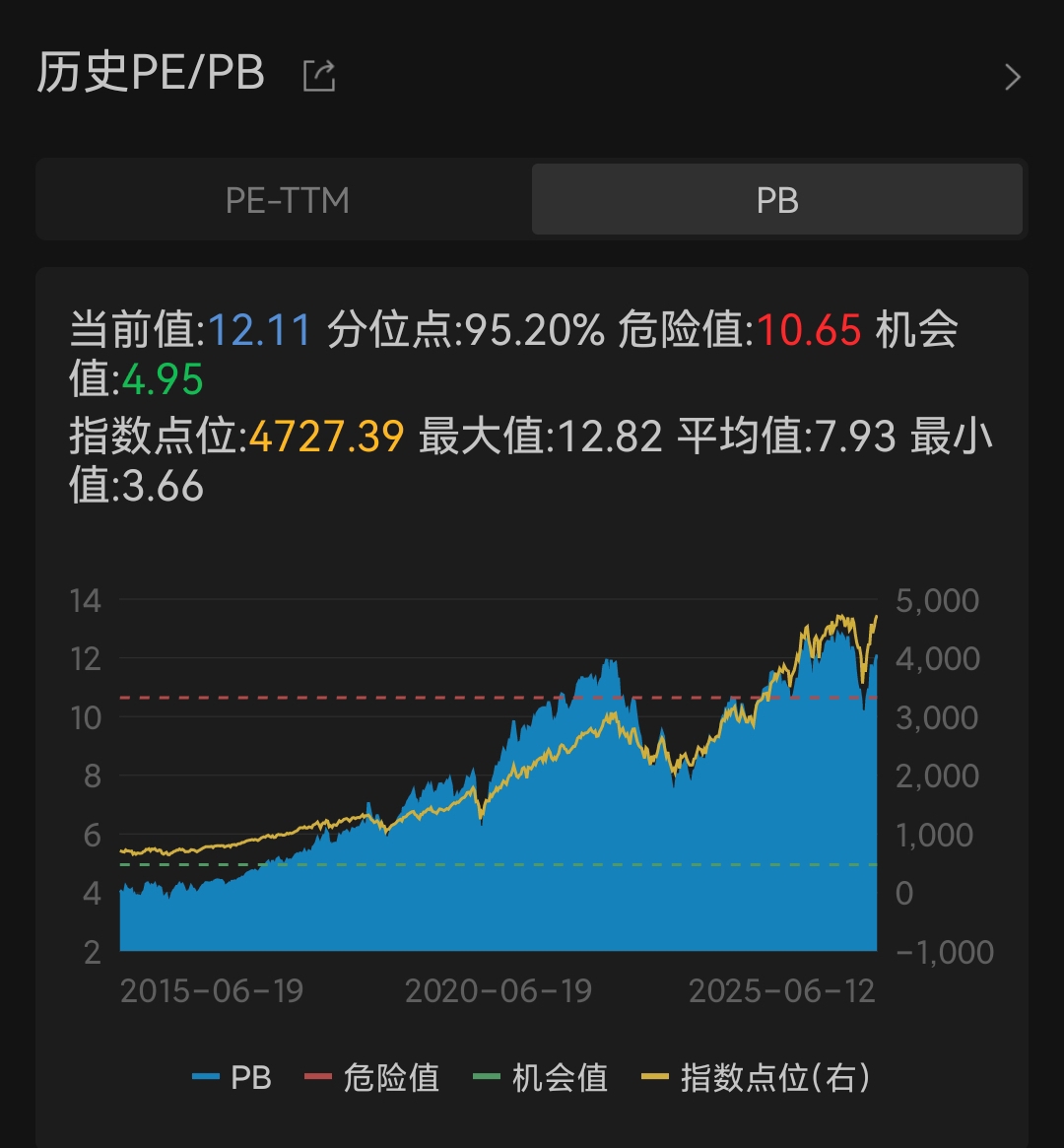Click the minimum value 3.66
Viewport: 1064px width, 1148px height.
coord(163,486)
